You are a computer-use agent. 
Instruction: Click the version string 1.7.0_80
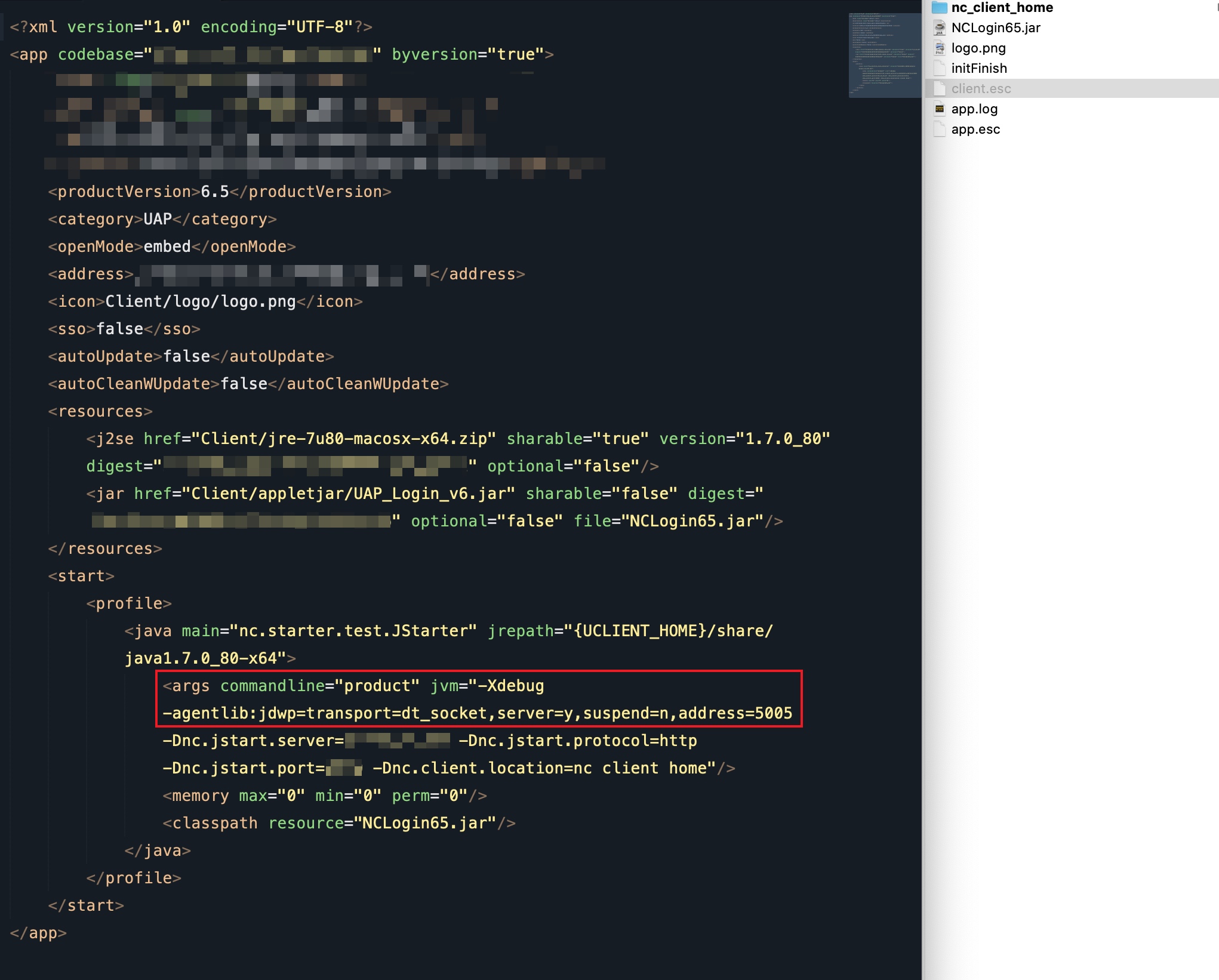coord(783,439)
